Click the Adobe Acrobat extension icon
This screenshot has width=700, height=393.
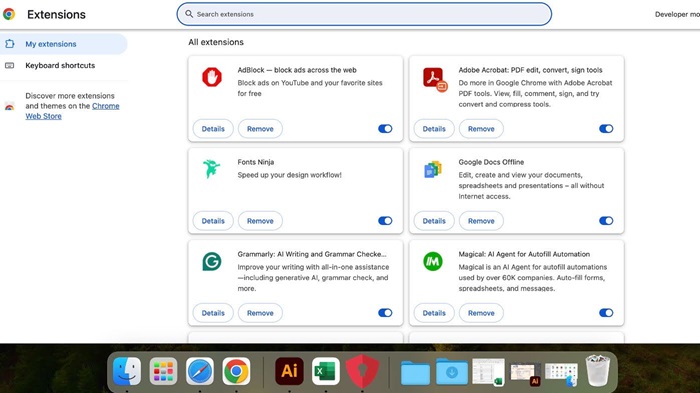point(434,79)
